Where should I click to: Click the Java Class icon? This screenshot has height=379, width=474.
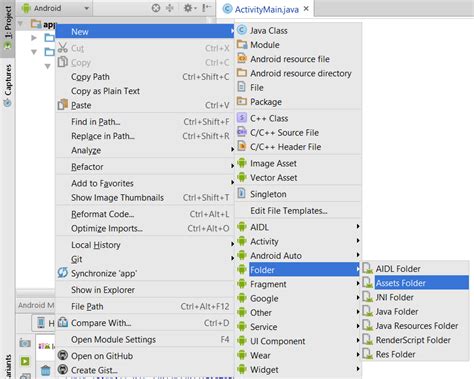tap(242, 30)
